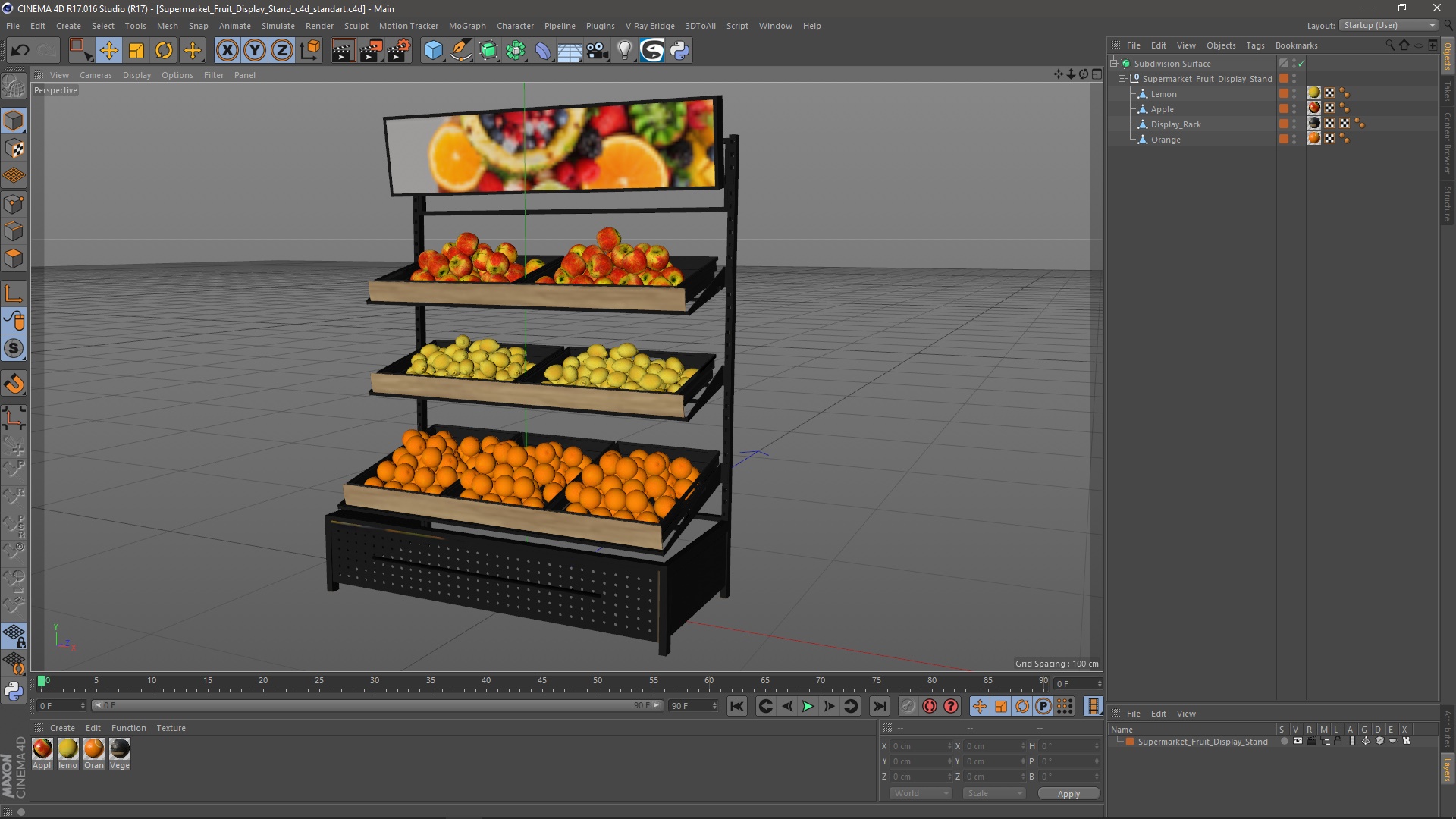Open the V-Ray Bridge menu
The height and width of the screenshot is (819, 1456).
(650, 26)
